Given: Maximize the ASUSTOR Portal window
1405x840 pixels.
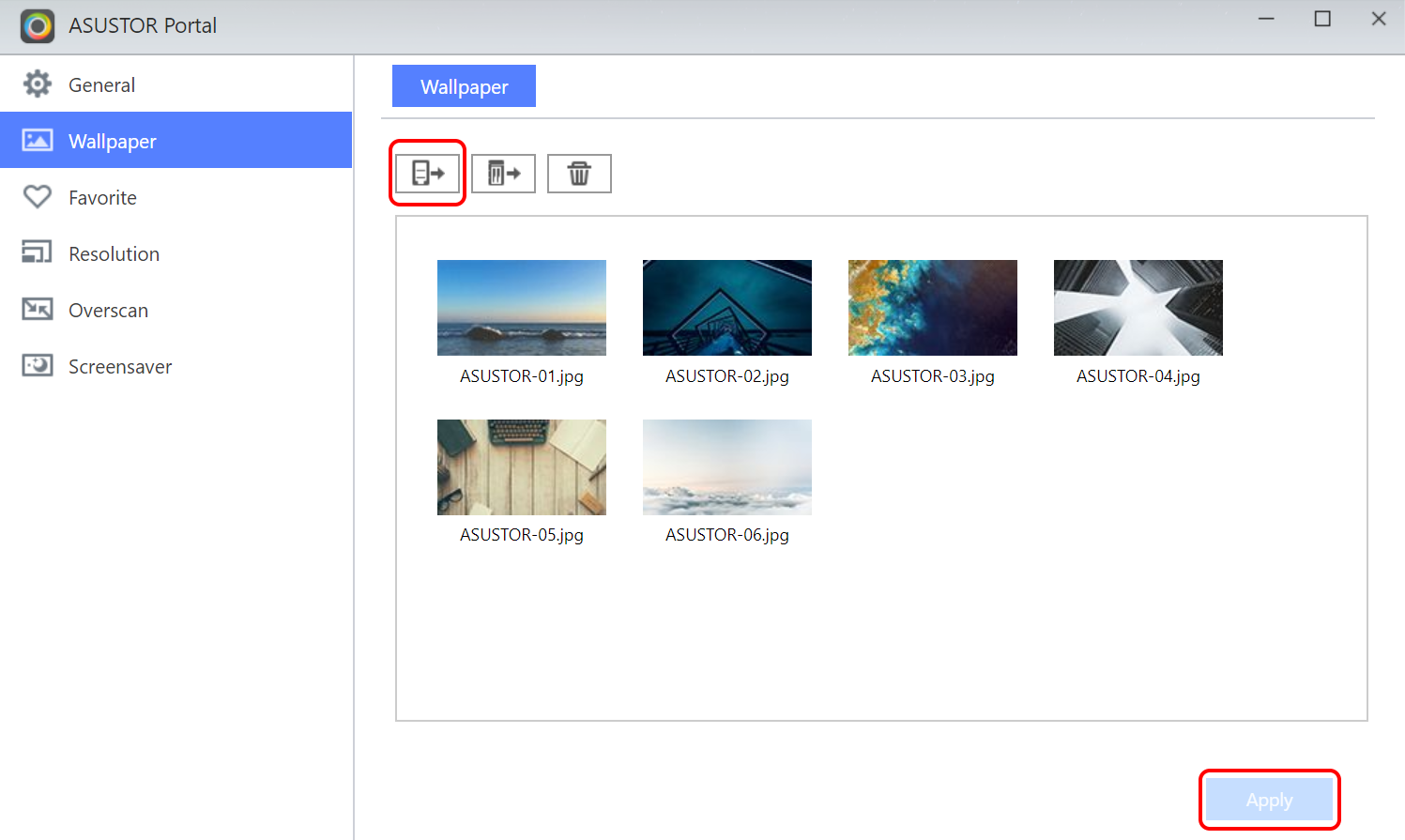Looking at the screenshot, I should [1322, 19].
